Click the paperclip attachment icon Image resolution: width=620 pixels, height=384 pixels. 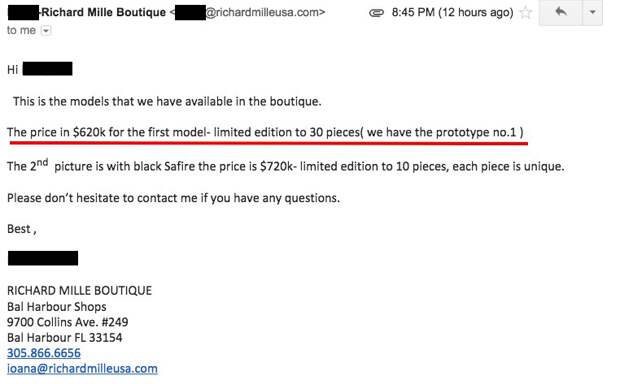click(376, 13)
